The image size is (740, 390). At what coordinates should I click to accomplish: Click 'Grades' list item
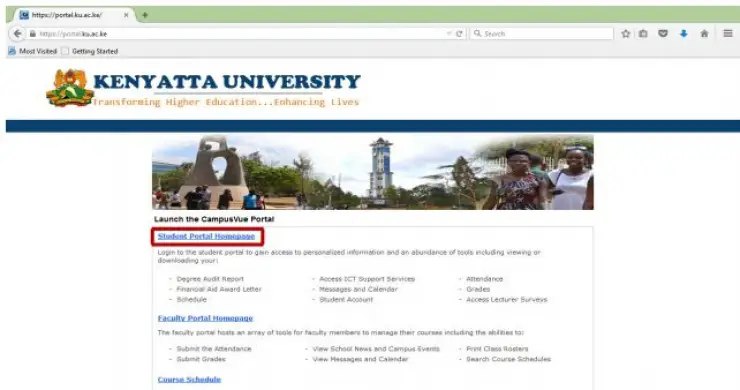pos(478,289)
